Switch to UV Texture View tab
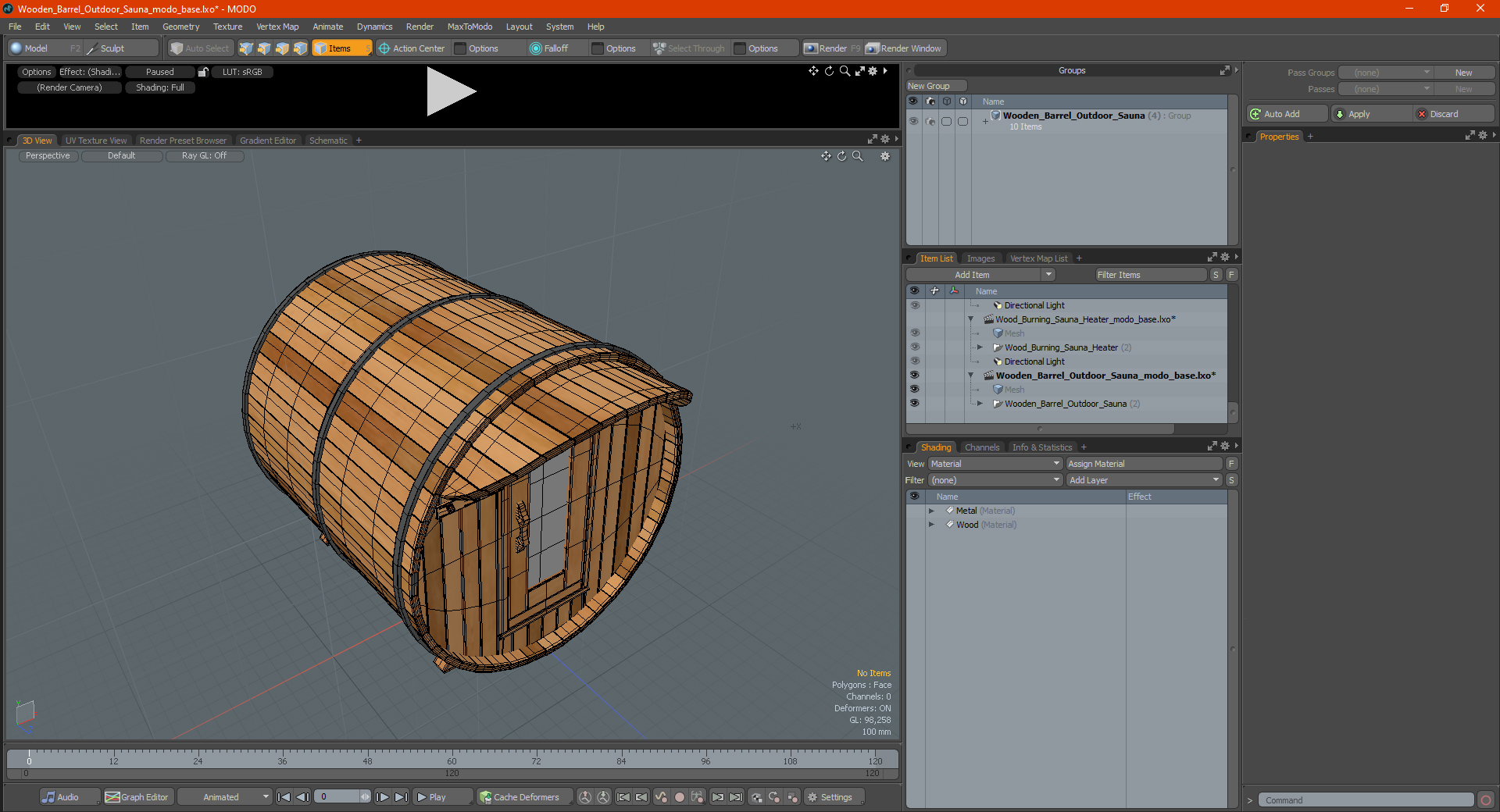 coord(96,141)
